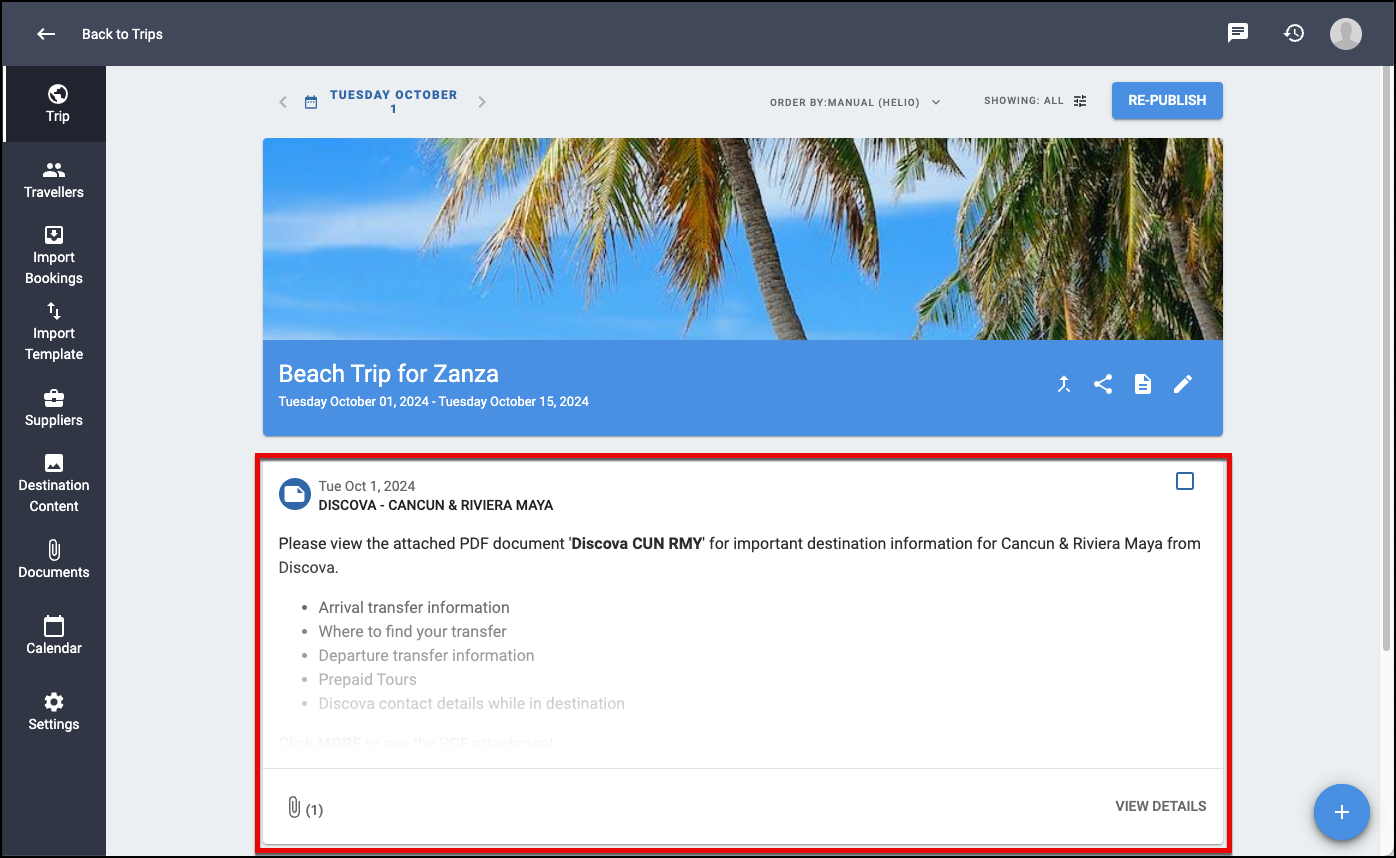
Task: Open the user profile avatar
Action: pyautogui.click(x=1346, y=33)
